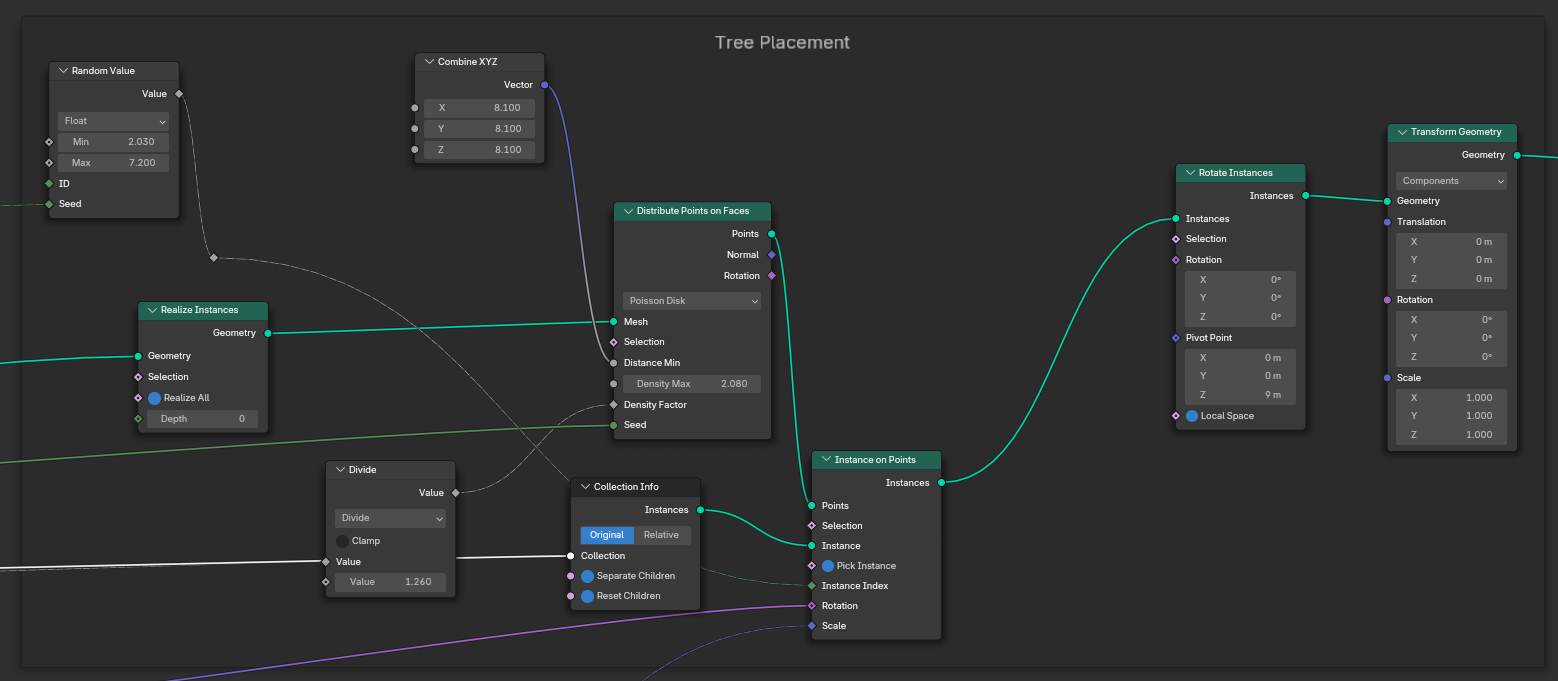This screenshot has width=1558, height=681.
Task: Click the Distance Min input socket
Action: point(613,363)
